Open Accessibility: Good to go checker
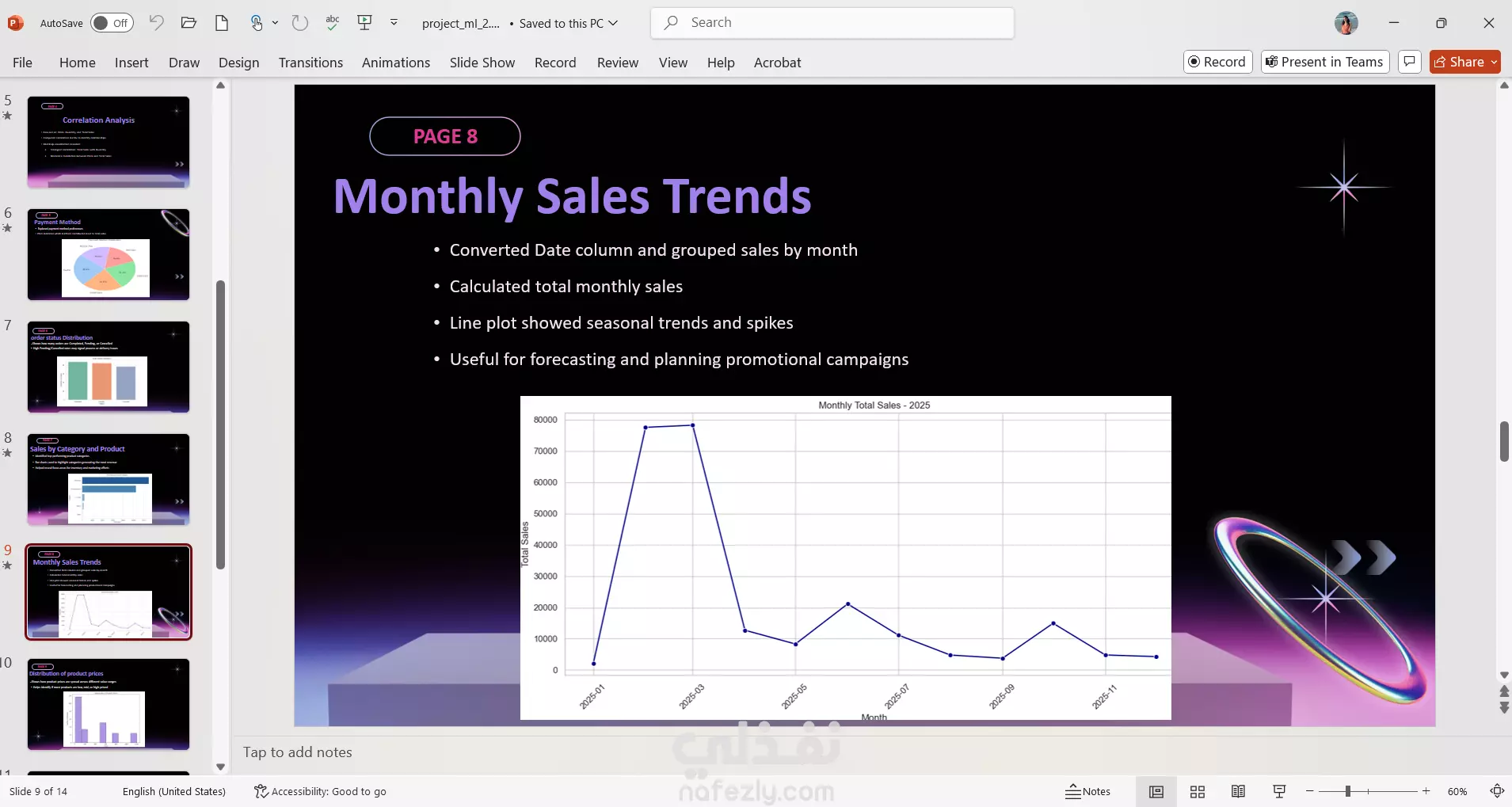The width and height of the screenshot is (1512, 807). [320, 791]
